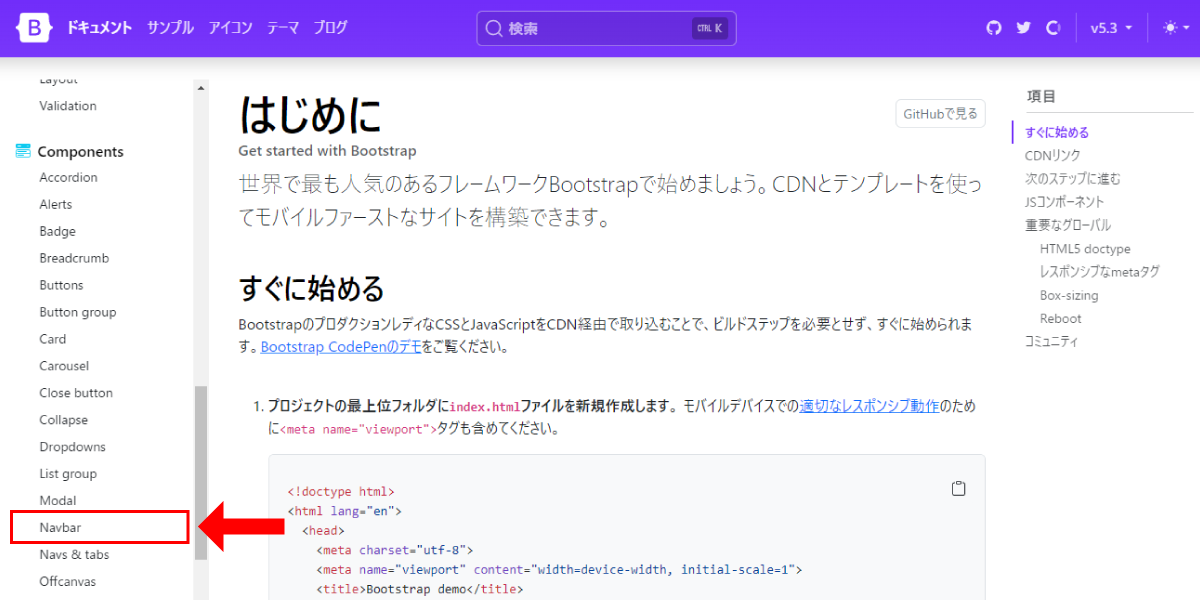The image size is (1200, 600).
Task: Click the sidebar scroll-up arrow
Action: coord(201,88)
